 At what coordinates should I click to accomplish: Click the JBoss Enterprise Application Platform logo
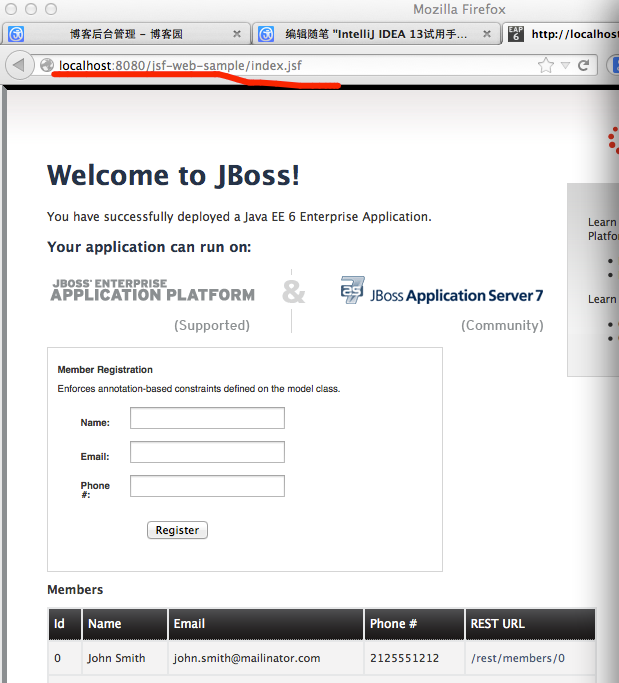tap(152, 291)
